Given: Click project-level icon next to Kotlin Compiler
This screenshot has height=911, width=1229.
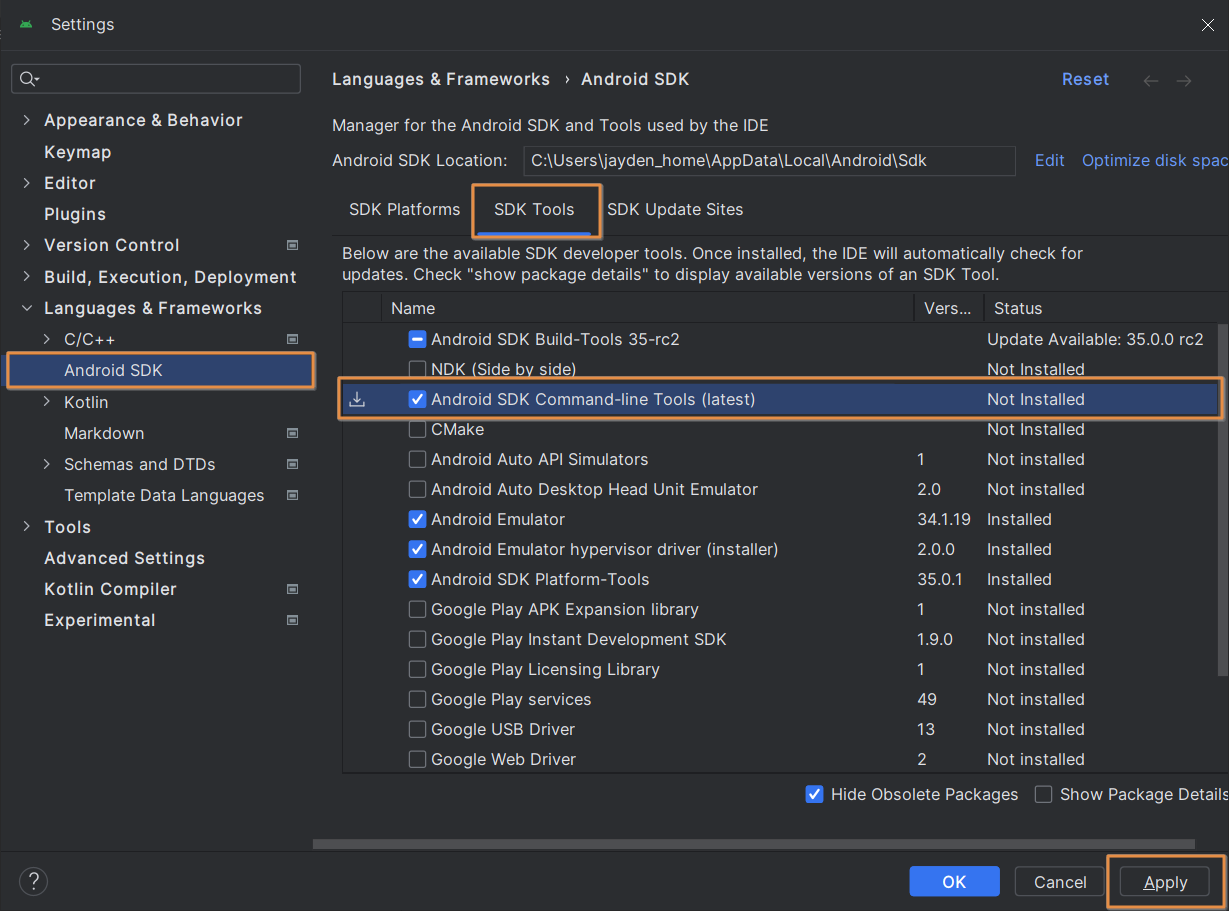Looking at the screenshot, I should pyautogui.click(x=293, y=589).
